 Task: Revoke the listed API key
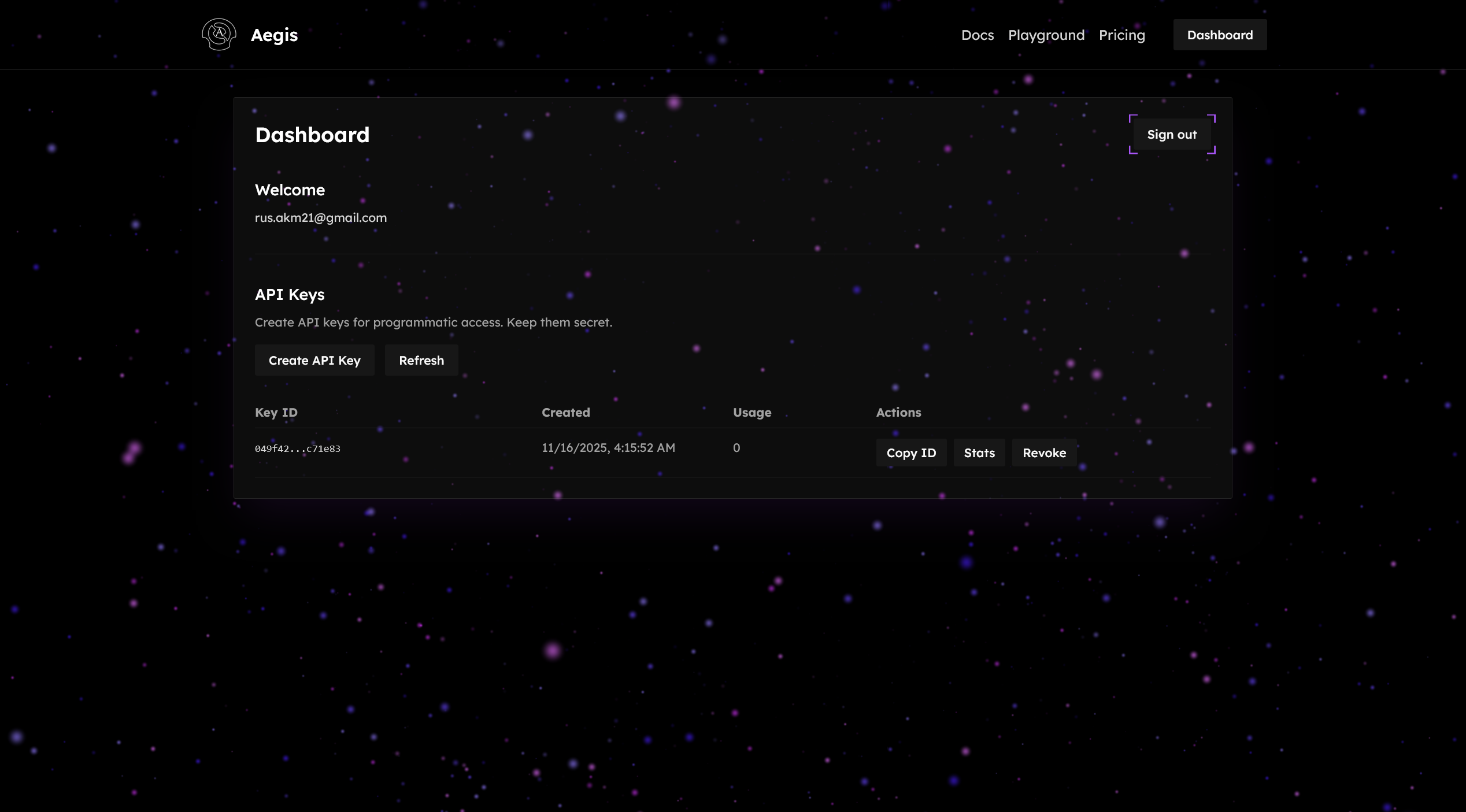point(1044,453)
